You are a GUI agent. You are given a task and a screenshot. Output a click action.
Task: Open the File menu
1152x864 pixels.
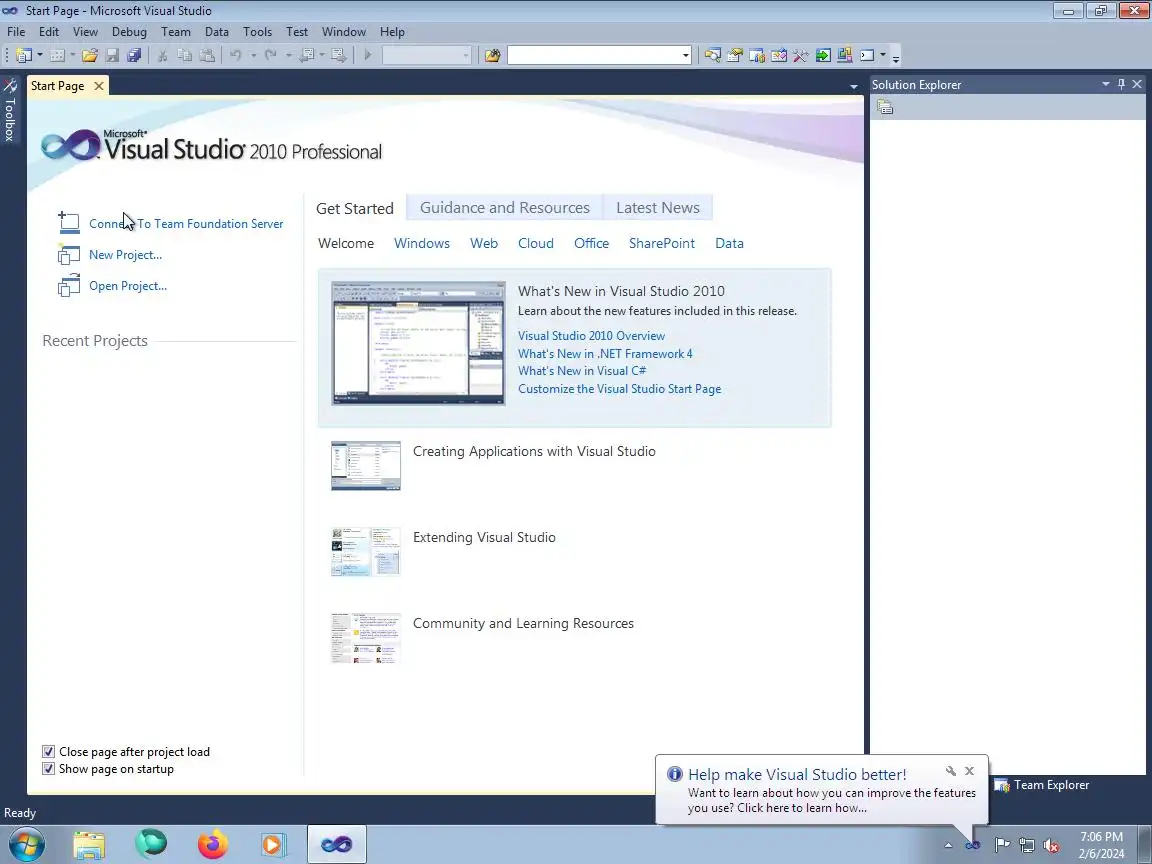pyautogui.click(x=16, y=32)
